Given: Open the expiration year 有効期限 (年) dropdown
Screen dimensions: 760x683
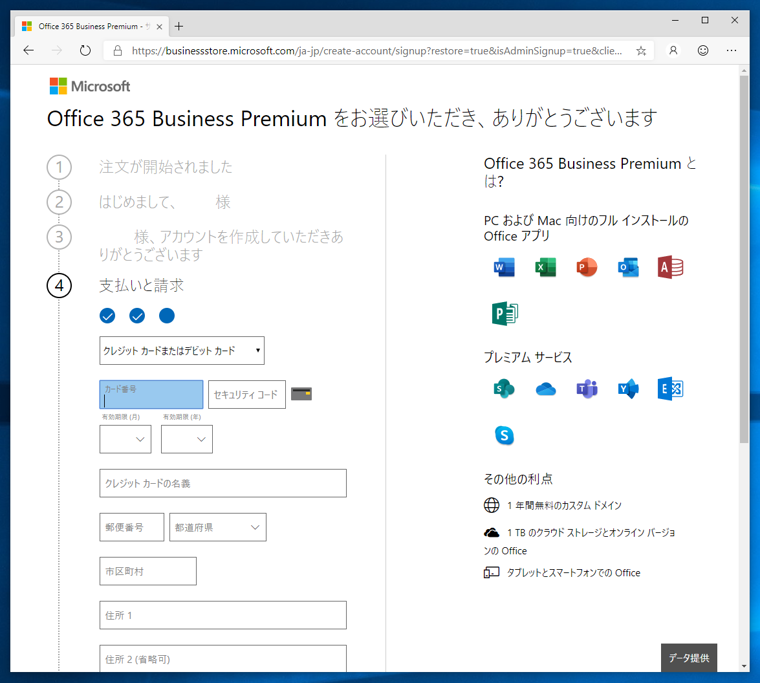Looking at the screenshot, I should click(187, 439).
